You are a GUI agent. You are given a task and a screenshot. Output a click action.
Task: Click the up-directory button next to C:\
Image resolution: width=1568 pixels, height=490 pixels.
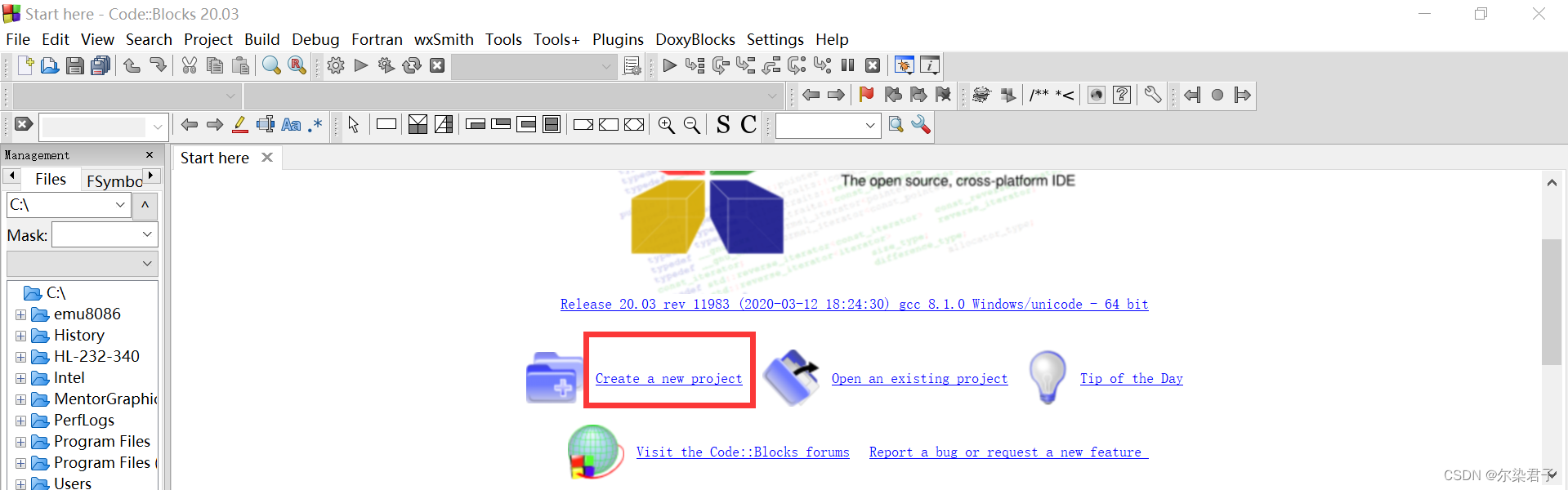145,205
